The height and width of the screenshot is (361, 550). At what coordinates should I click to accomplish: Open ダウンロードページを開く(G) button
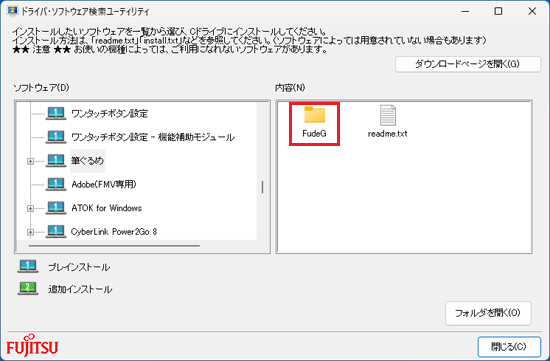click(x=468, y=64)
